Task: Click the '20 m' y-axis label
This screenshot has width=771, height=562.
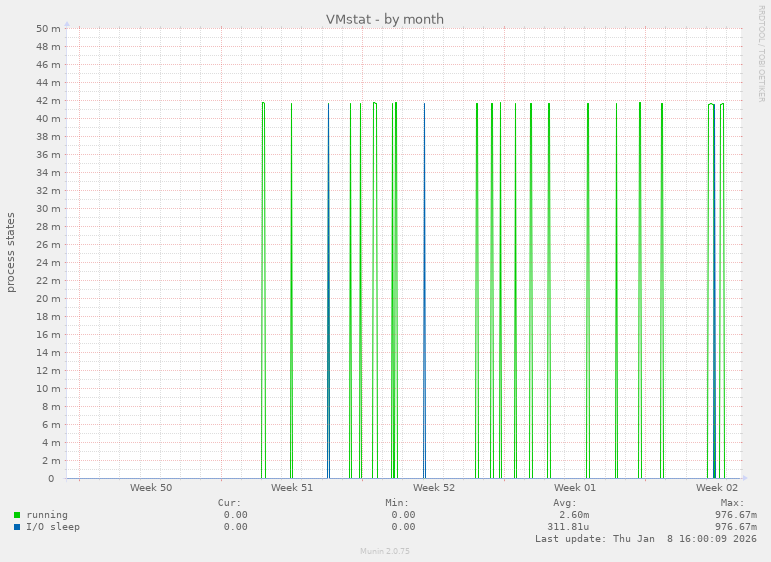Action: pos(48,298)
